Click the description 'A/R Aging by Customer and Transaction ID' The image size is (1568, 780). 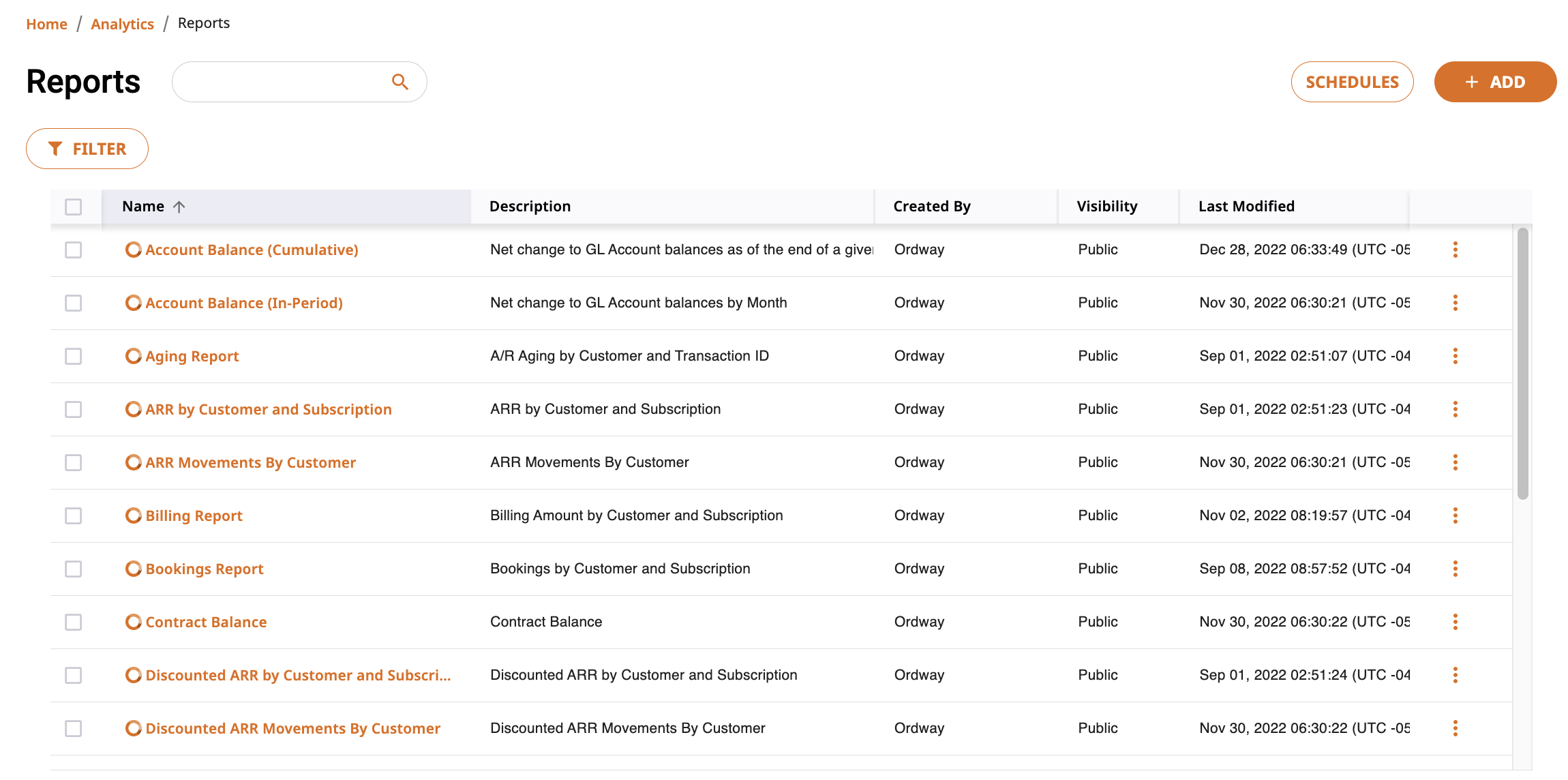(x=629, y=356)
